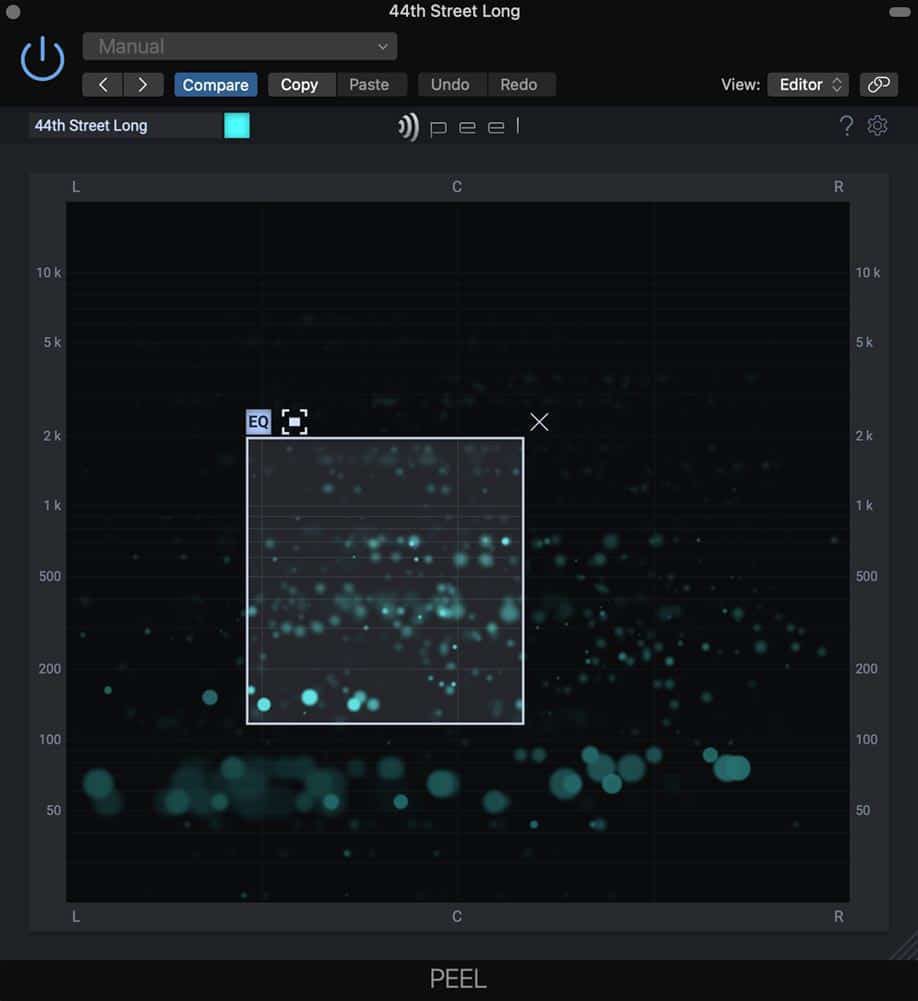Viewport: 918px width, 1001px height.
Task: Open the settings gear icon
Action: (877, 126)
